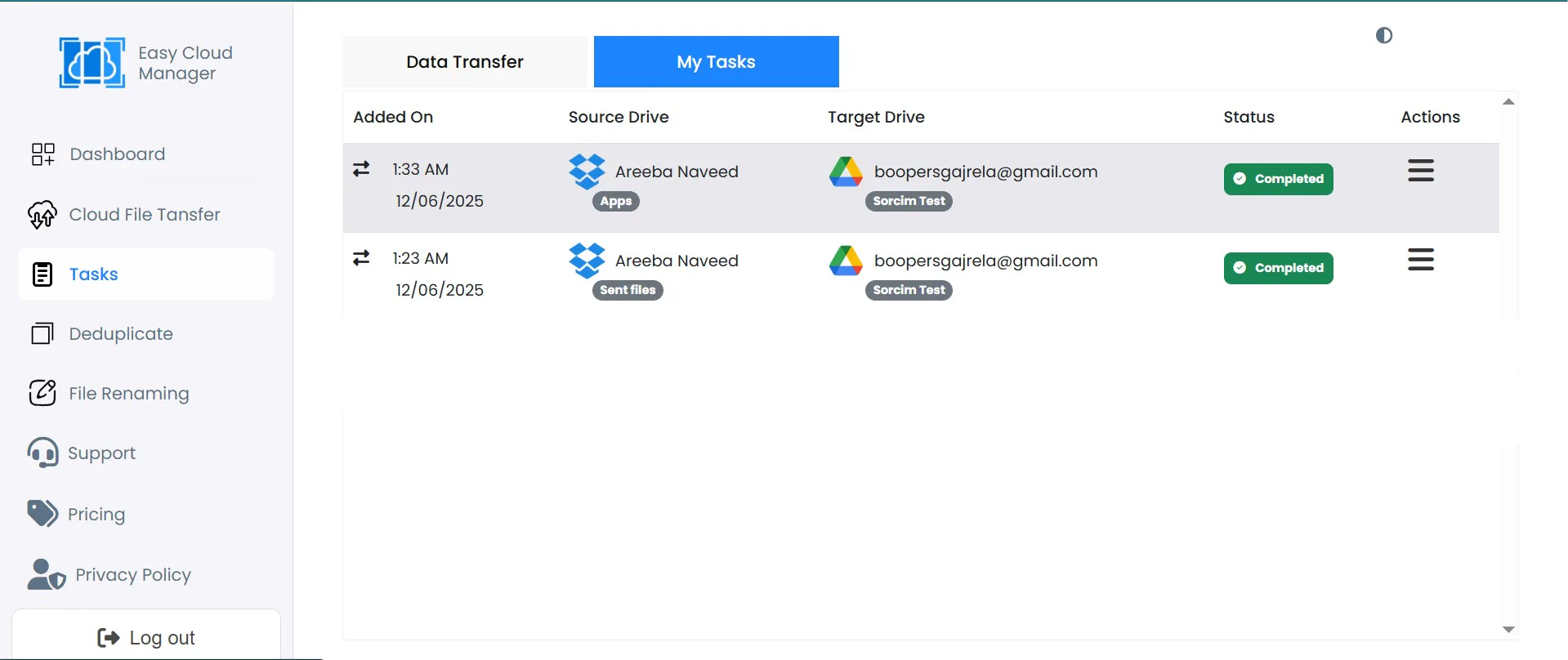Click the Status column header

[x=1249, y=117]
